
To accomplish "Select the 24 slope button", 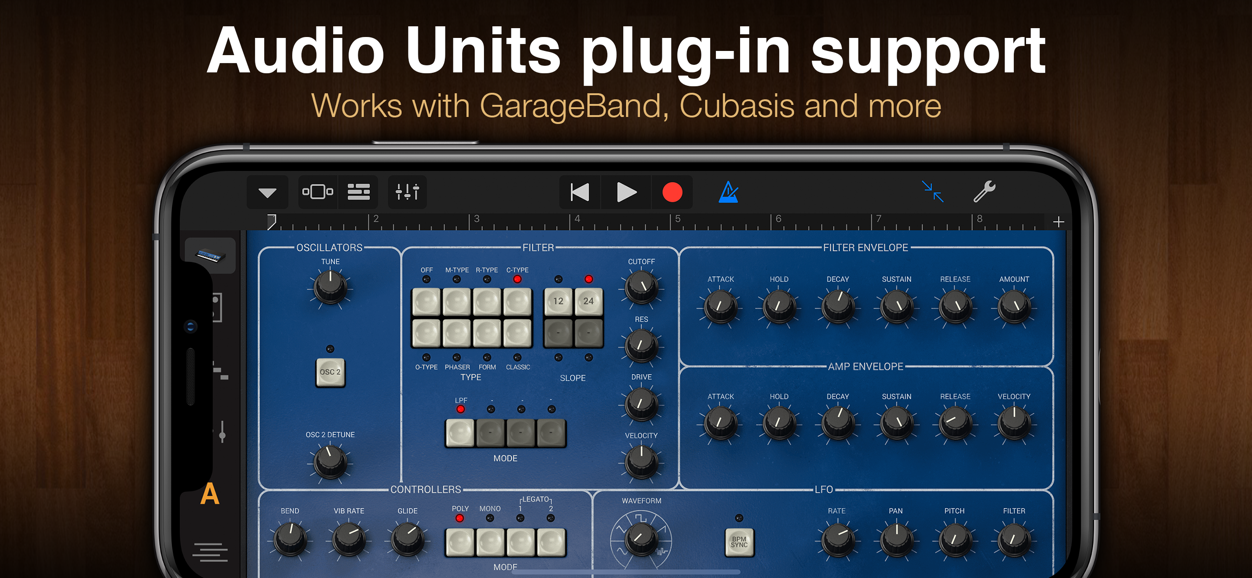I will coord(589,301).
